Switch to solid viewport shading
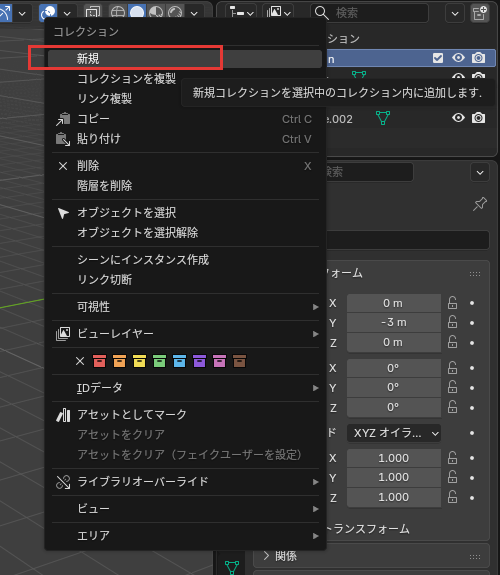Viewport: 500px width, 575px height. point(137,13)
